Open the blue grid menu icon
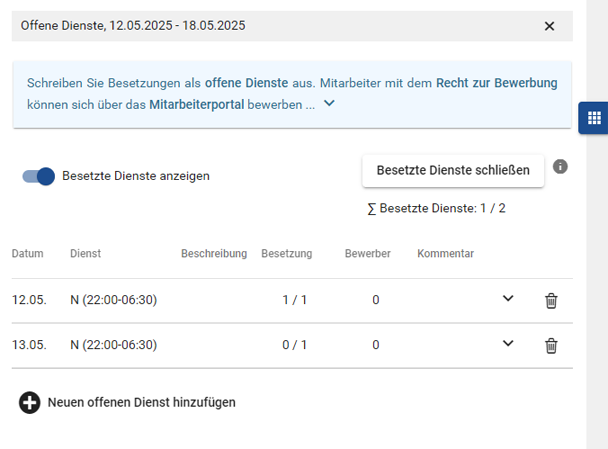Viewport: 608px width, 449px height. pyautogui.click(x=594, y=118)
